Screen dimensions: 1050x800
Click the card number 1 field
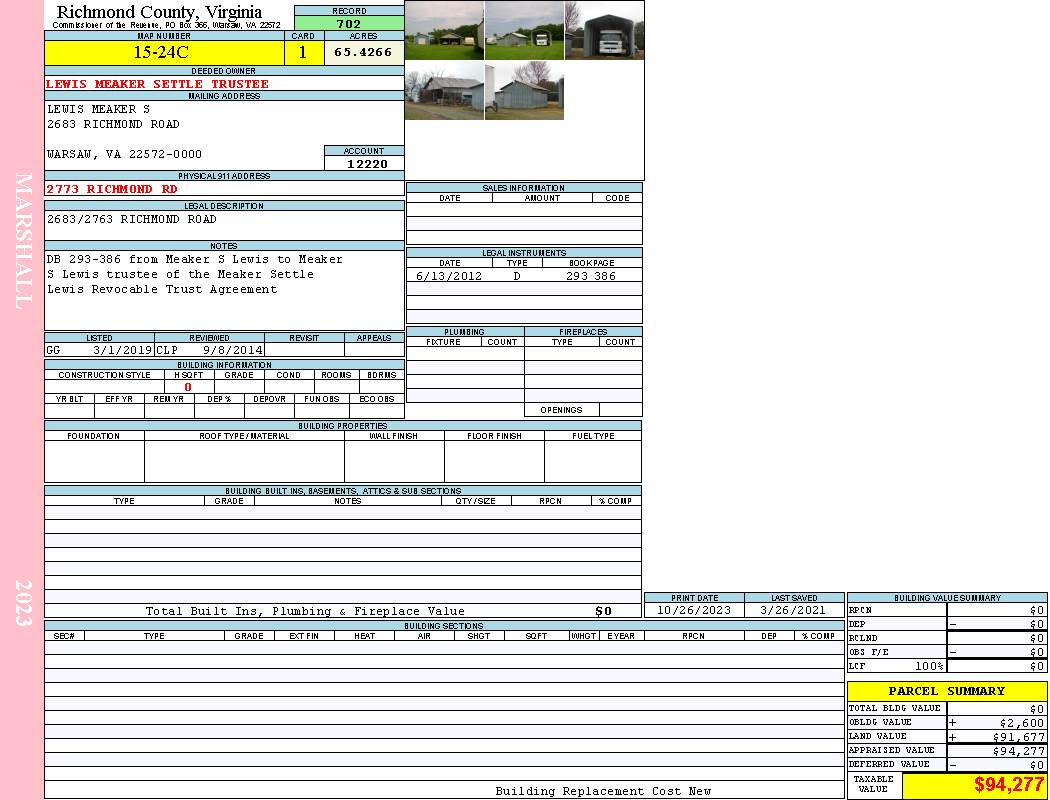(303, 52)
